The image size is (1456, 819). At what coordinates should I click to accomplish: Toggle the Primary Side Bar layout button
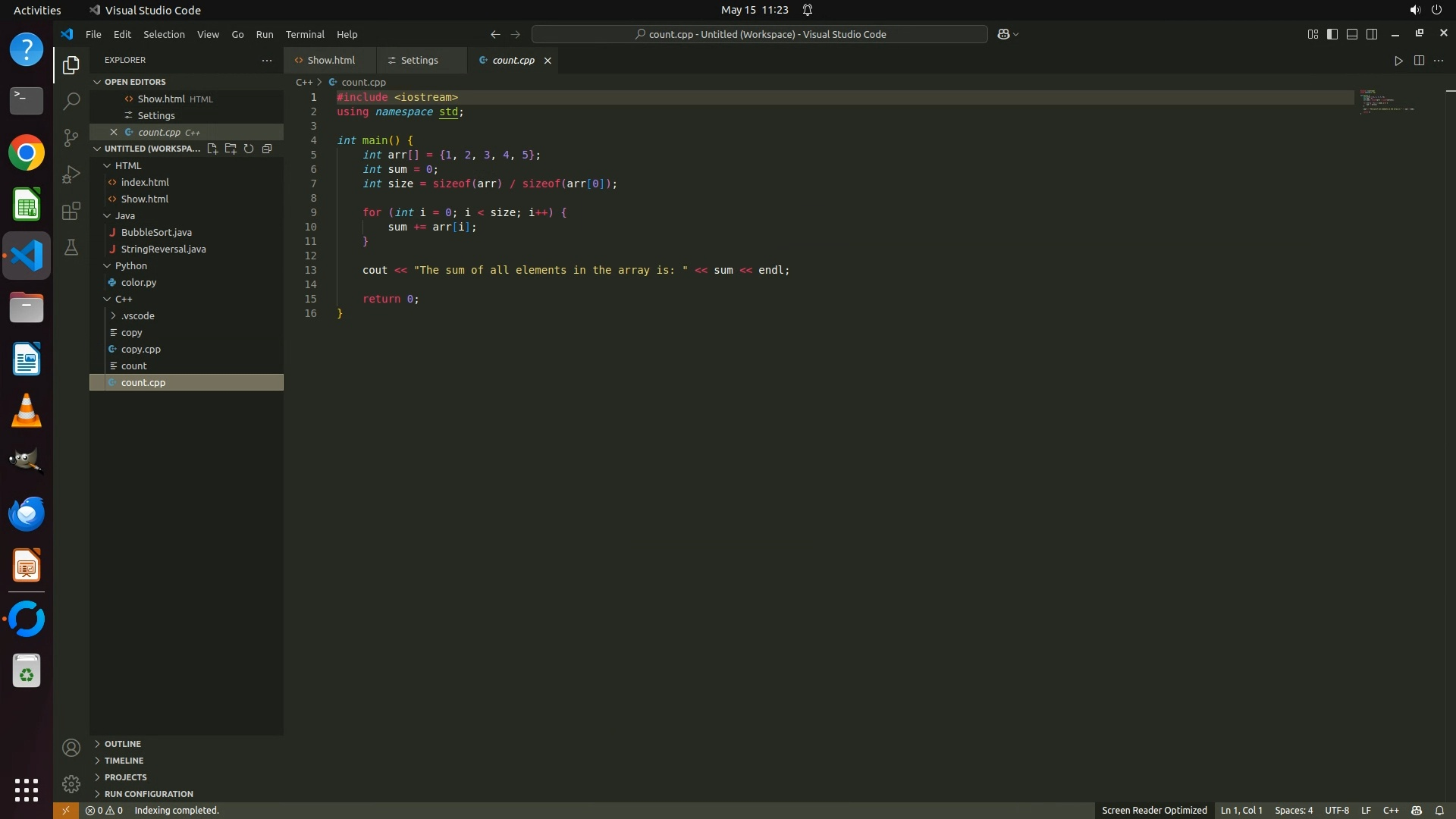[1332, 34]
